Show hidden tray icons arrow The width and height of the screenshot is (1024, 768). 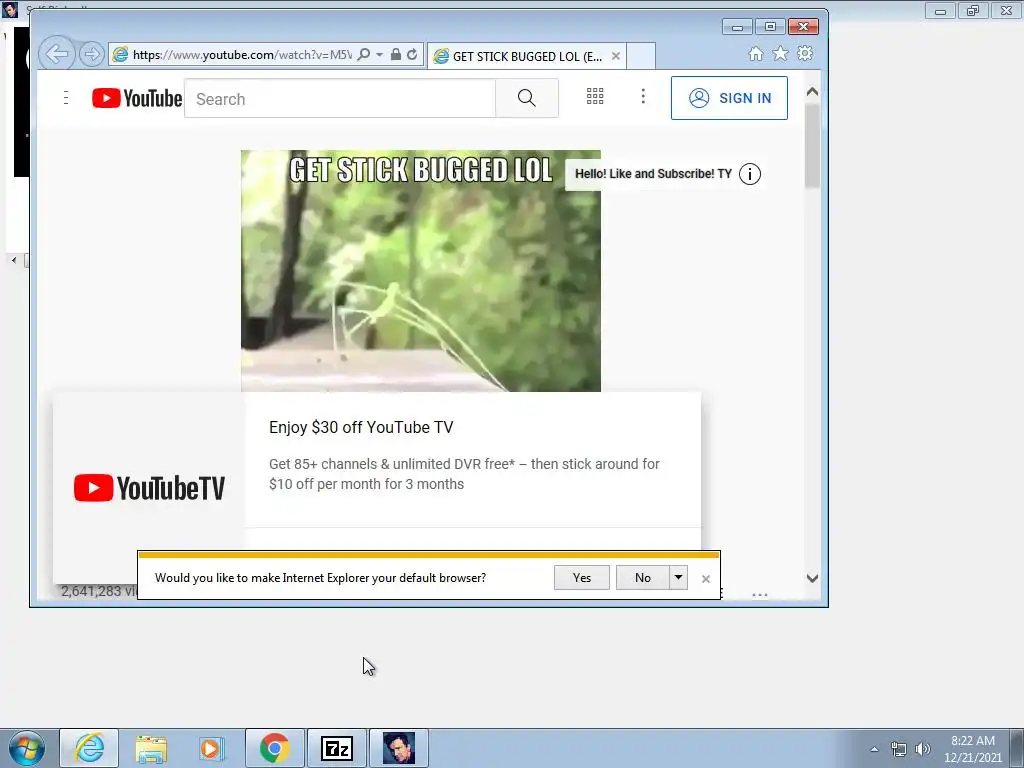click(x=874, y=749)
